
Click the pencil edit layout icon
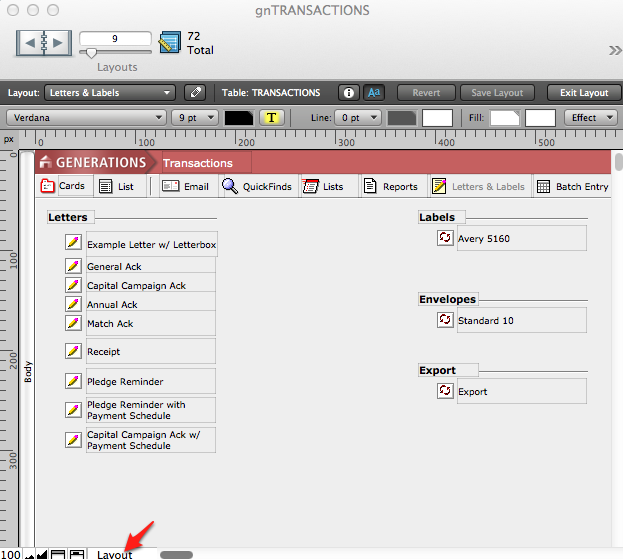tap(195, 93)
